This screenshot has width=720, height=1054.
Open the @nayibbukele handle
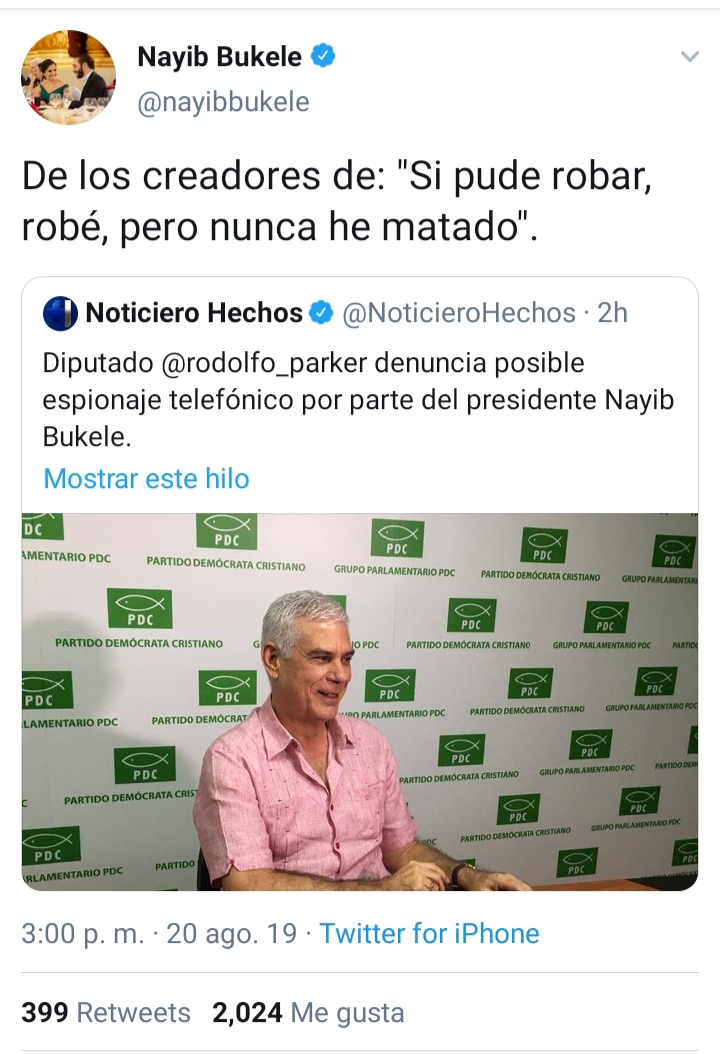coord(223,102)
